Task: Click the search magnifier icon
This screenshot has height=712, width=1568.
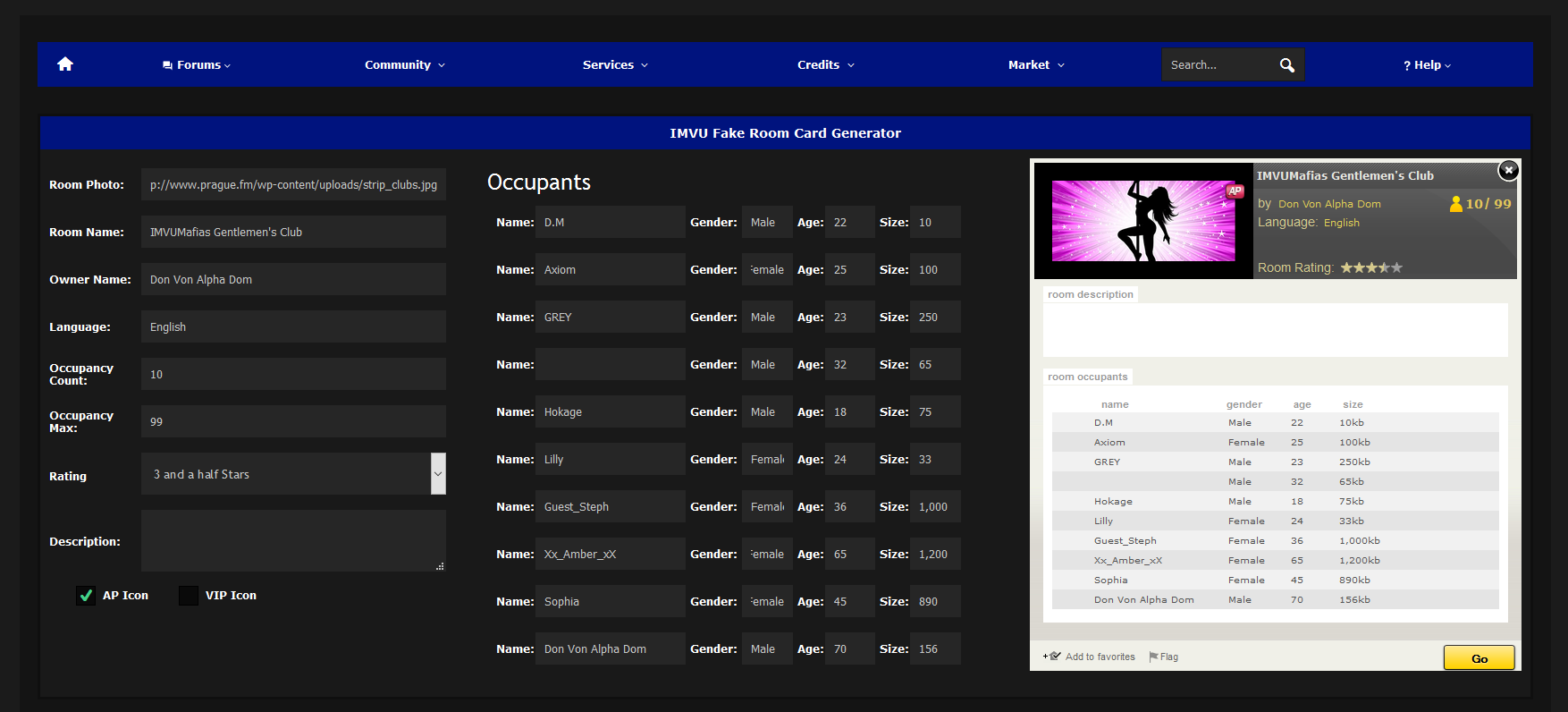Action: tap(1287, 65)
